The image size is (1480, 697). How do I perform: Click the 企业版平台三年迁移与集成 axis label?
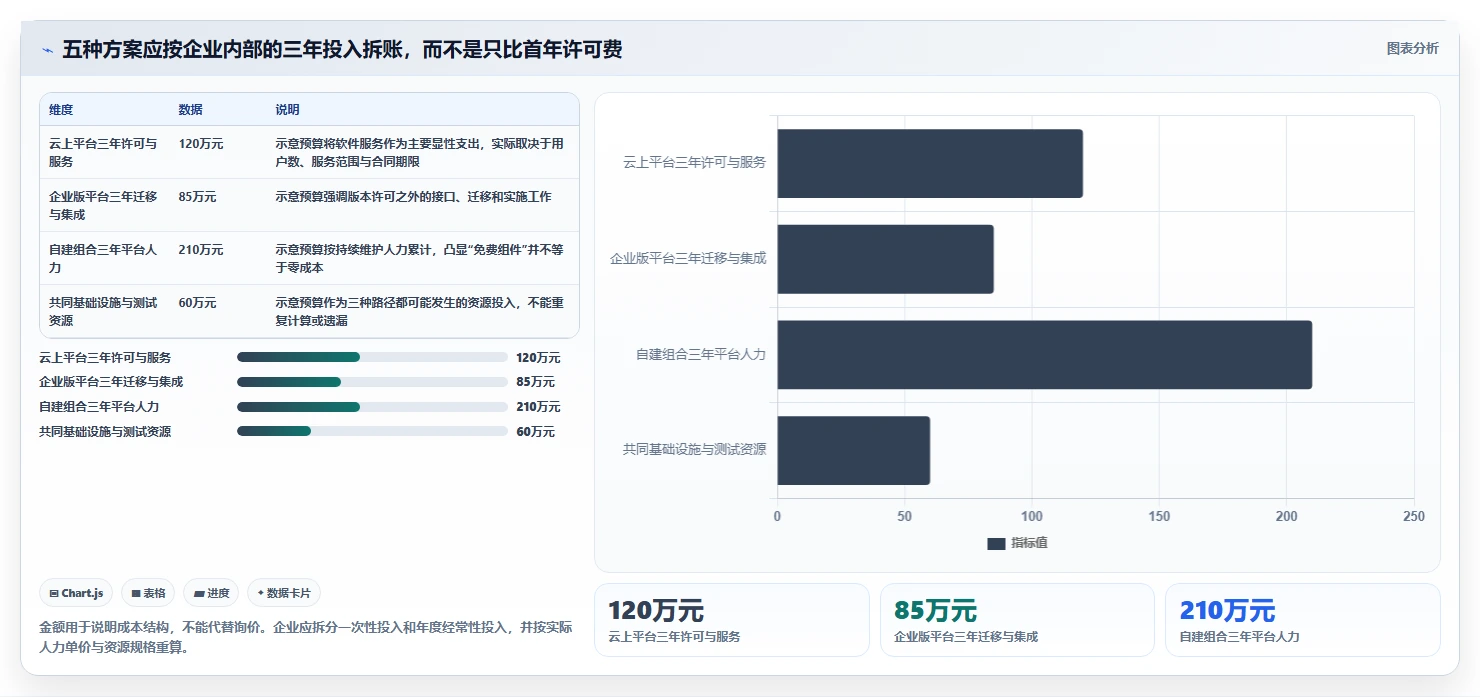[688, 258]
